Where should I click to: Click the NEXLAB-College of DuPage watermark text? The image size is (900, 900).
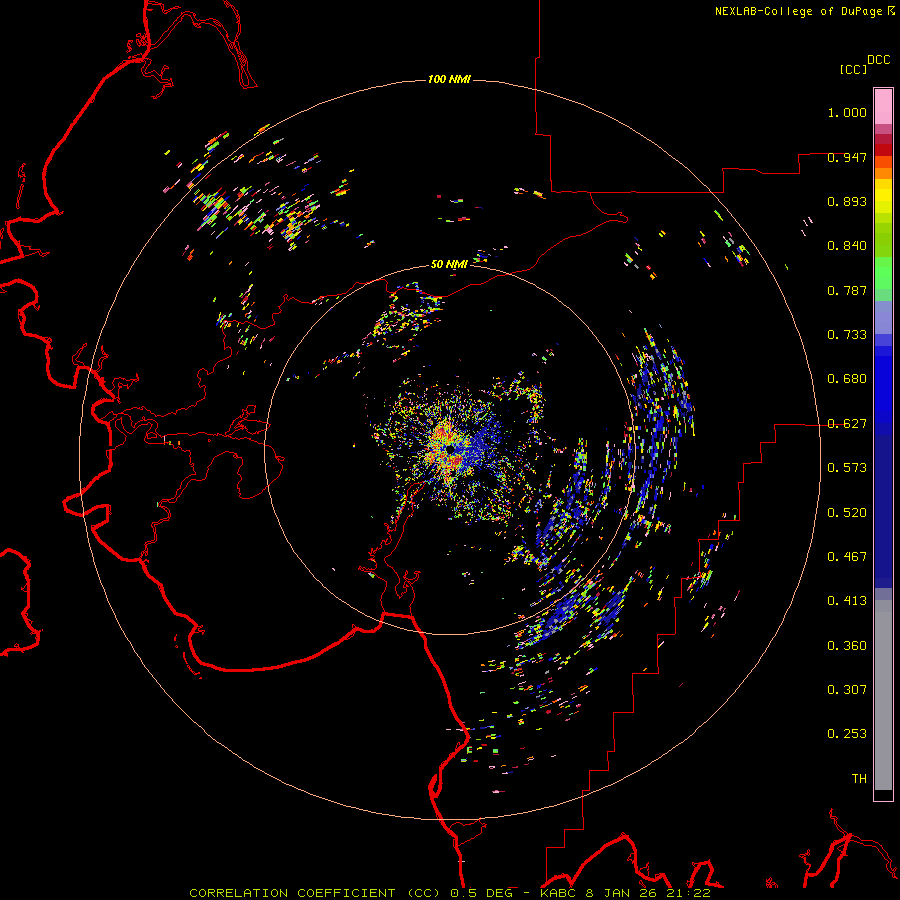tap(798, 11)
